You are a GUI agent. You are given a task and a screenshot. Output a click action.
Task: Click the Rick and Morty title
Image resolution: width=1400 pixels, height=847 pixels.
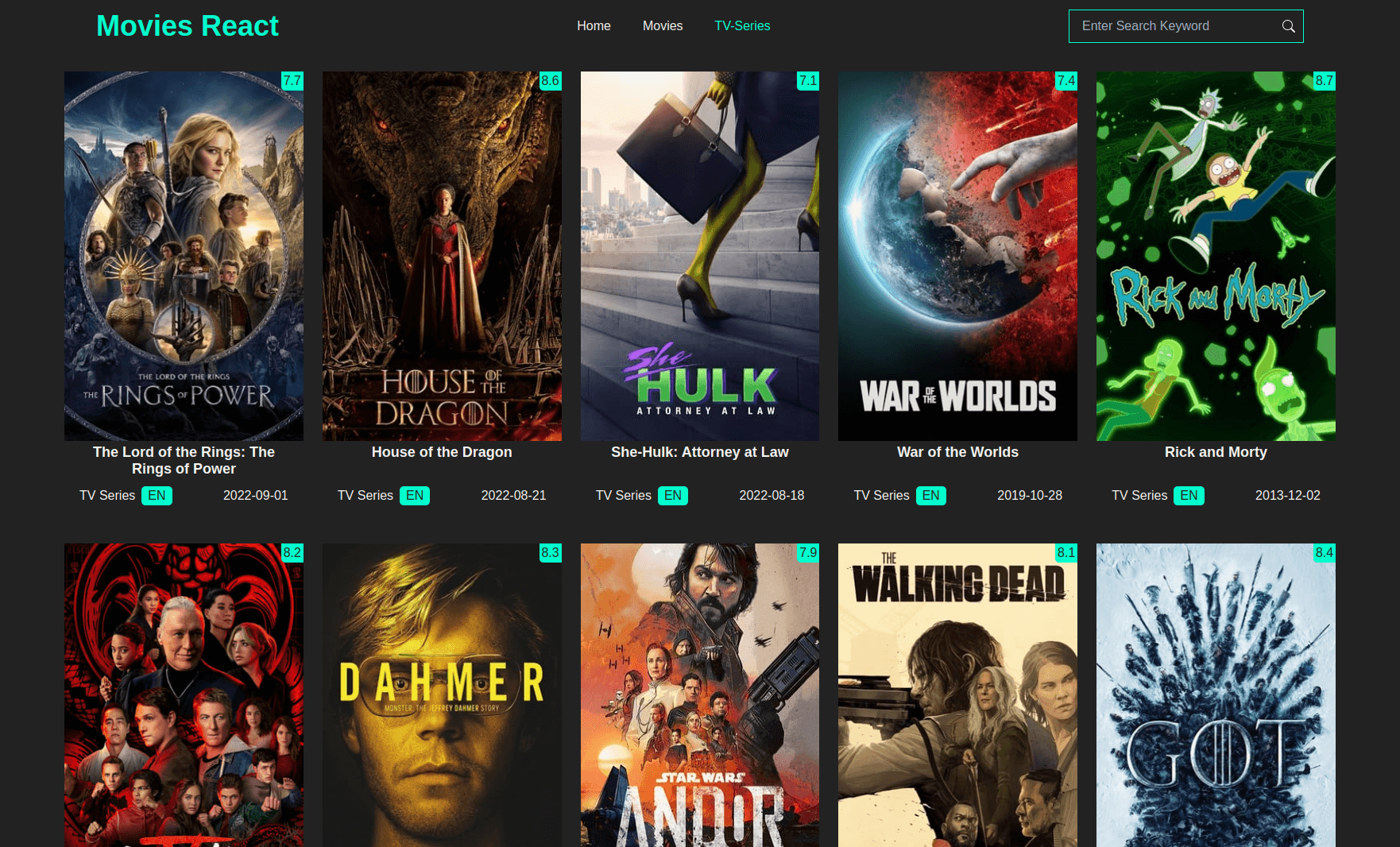(x=1216, y=452)
